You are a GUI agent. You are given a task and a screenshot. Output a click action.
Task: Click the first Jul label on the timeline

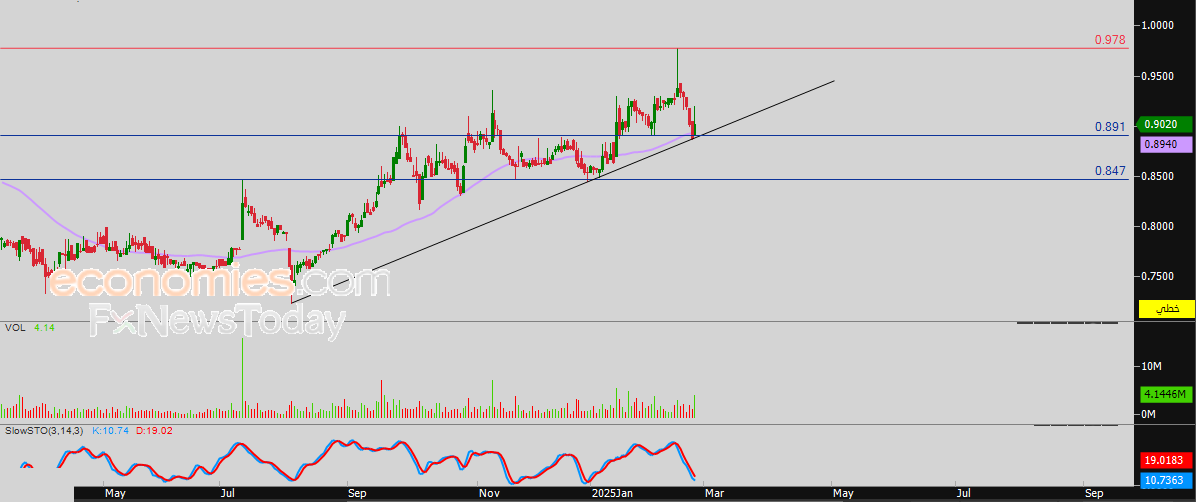point(227,494)
